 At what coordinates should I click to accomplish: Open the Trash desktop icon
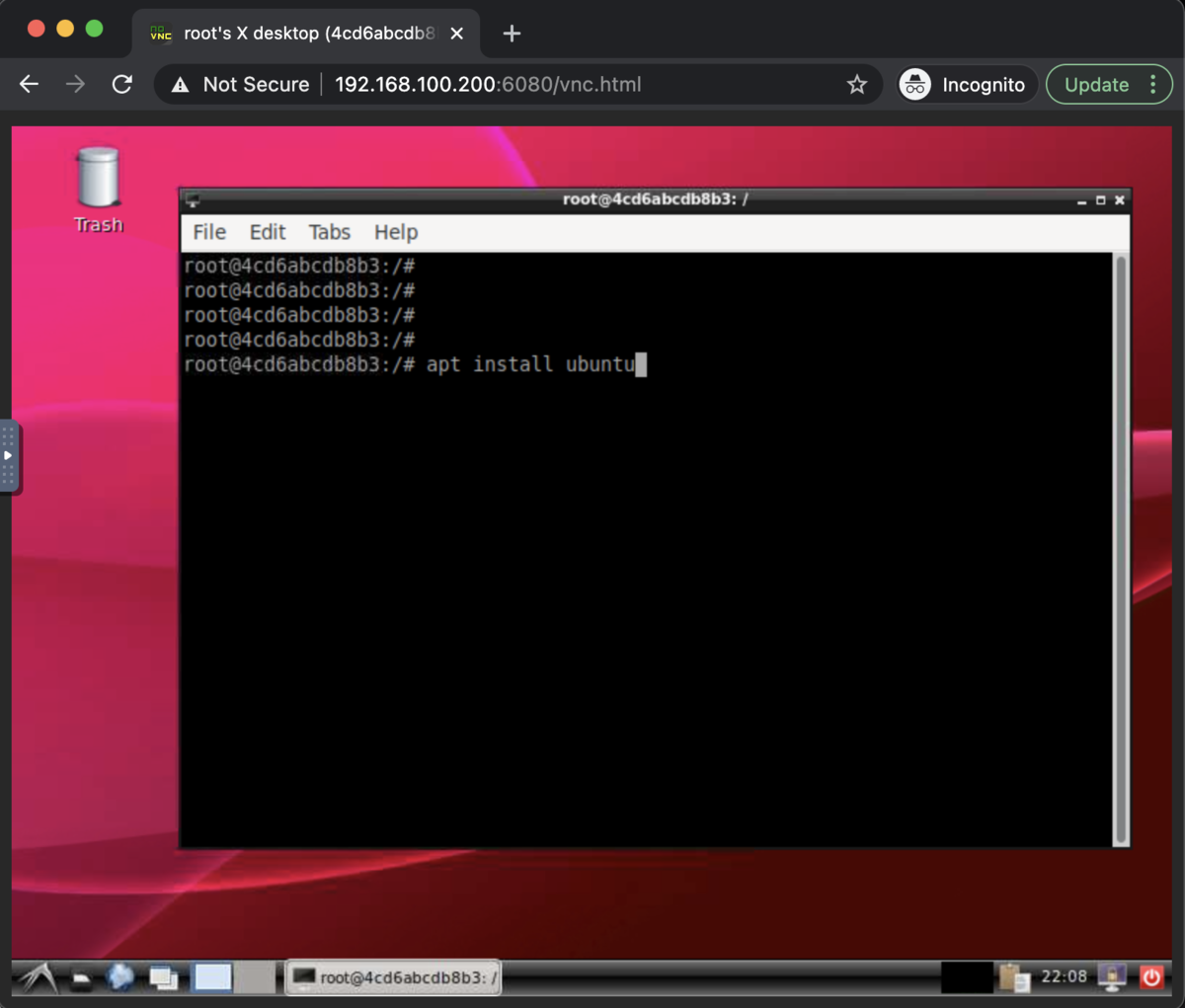click(x=99, y=190)
